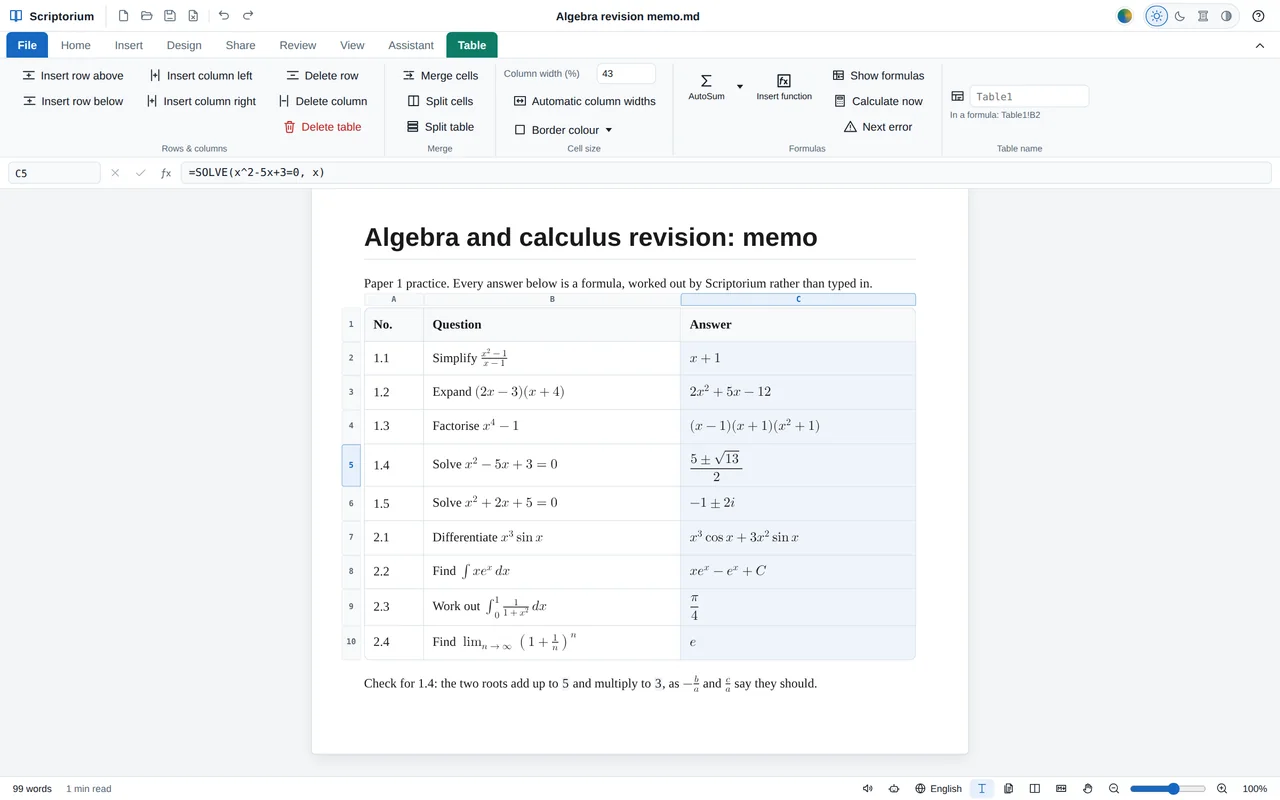Open the help question mark icon

pos(1258,16)
